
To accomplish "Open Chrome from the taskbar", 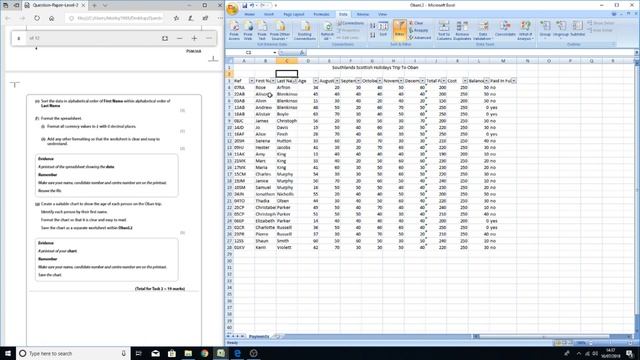I will [x=204, y=353].
